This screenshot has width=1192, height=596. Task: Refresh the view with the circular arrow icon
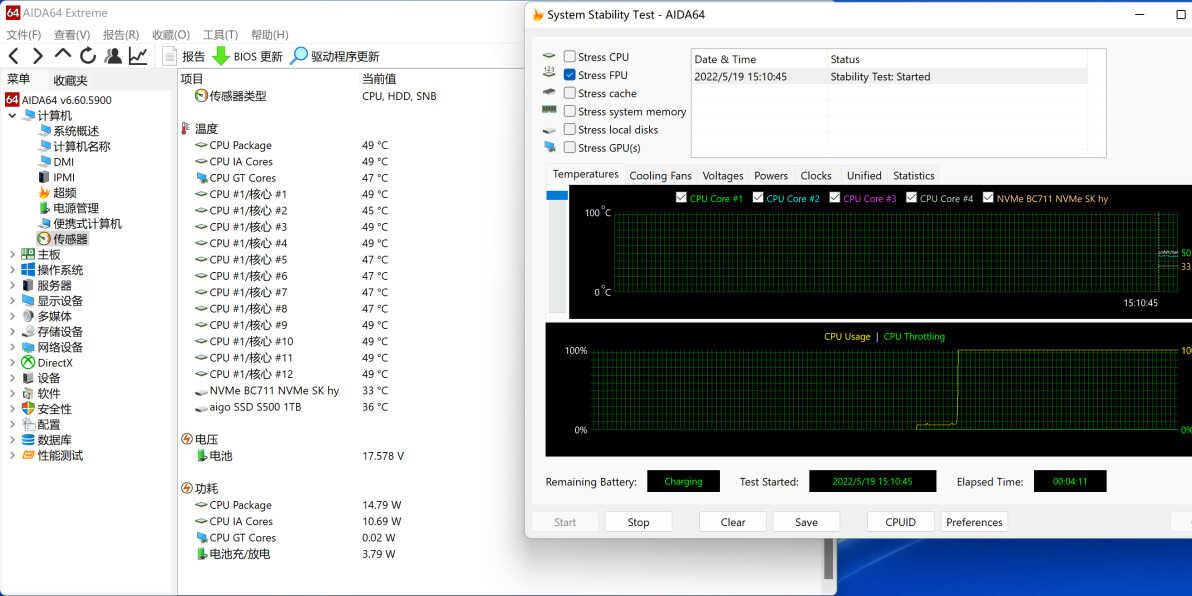tap(88, 55)
